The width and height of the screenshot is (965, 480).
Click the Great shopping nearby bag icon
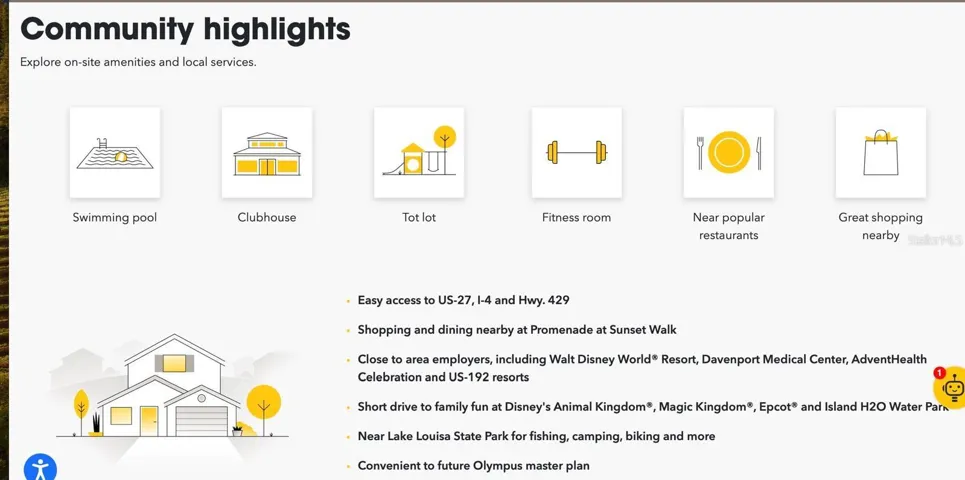tap(880, 153)
